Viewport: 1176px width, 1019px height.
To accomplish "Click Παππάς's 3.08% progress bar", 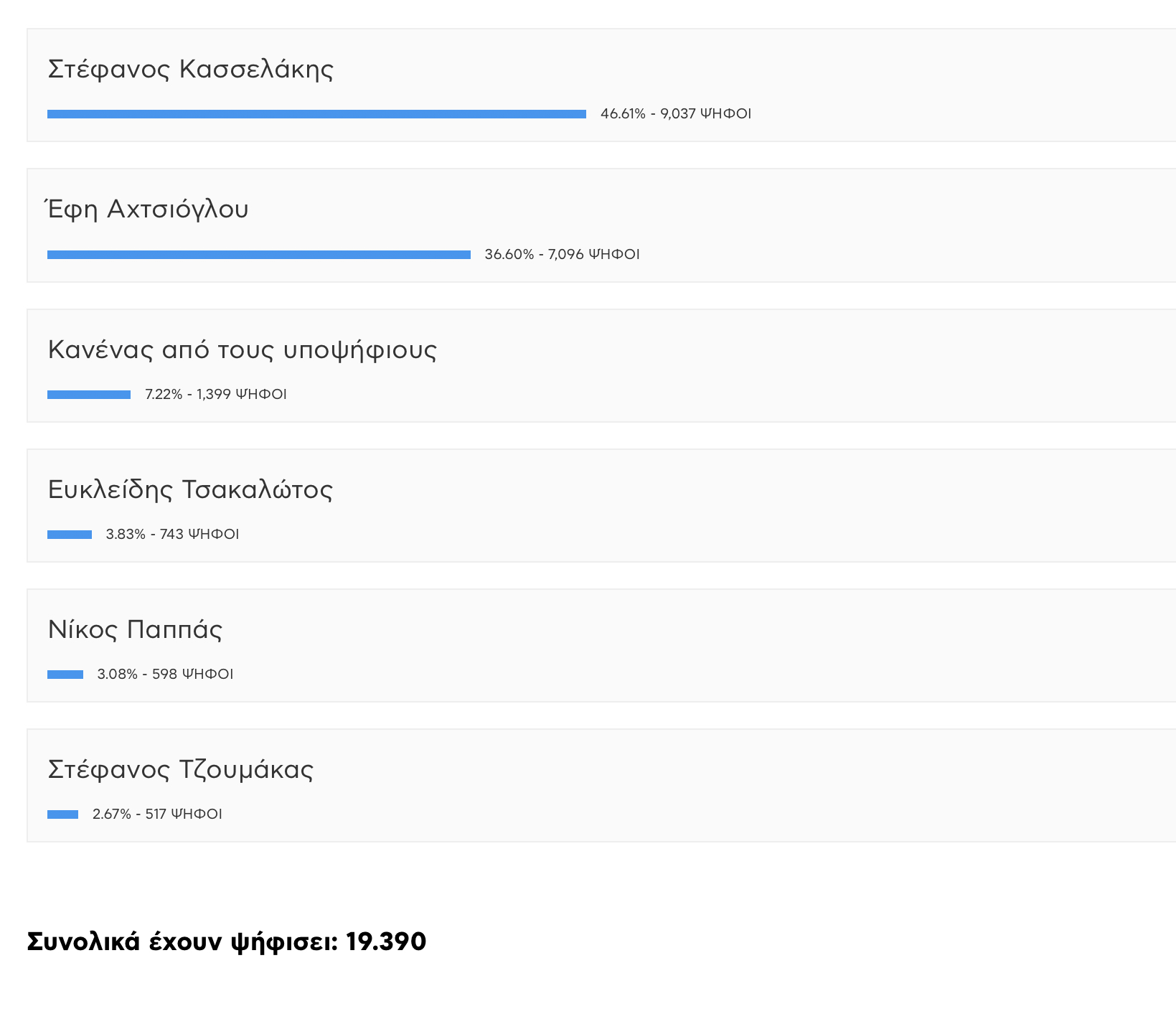I will click(x=65, y=675).
